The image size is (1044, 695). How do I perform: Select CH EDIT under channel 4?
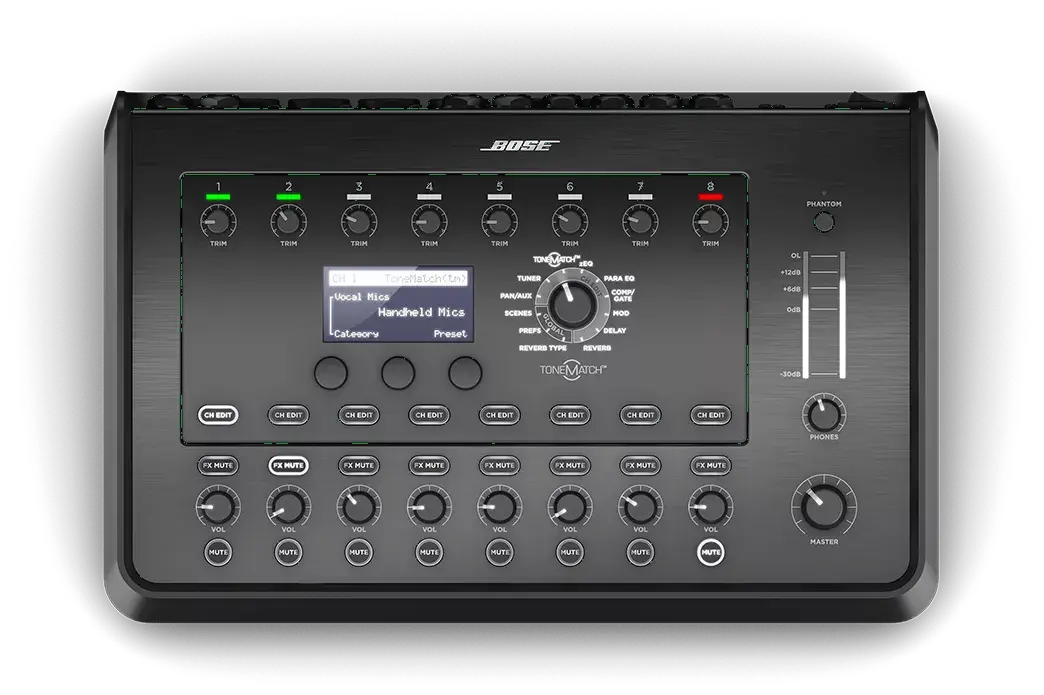[429, 415]
